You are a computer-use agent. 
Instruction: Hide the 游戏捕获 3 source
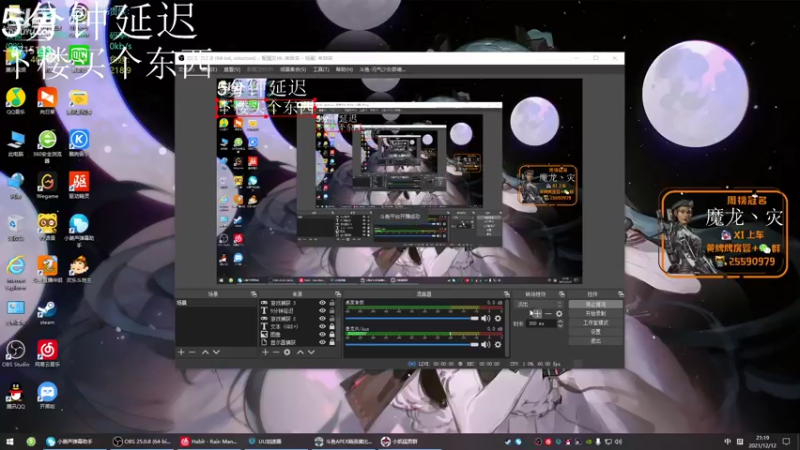[322, 303]
